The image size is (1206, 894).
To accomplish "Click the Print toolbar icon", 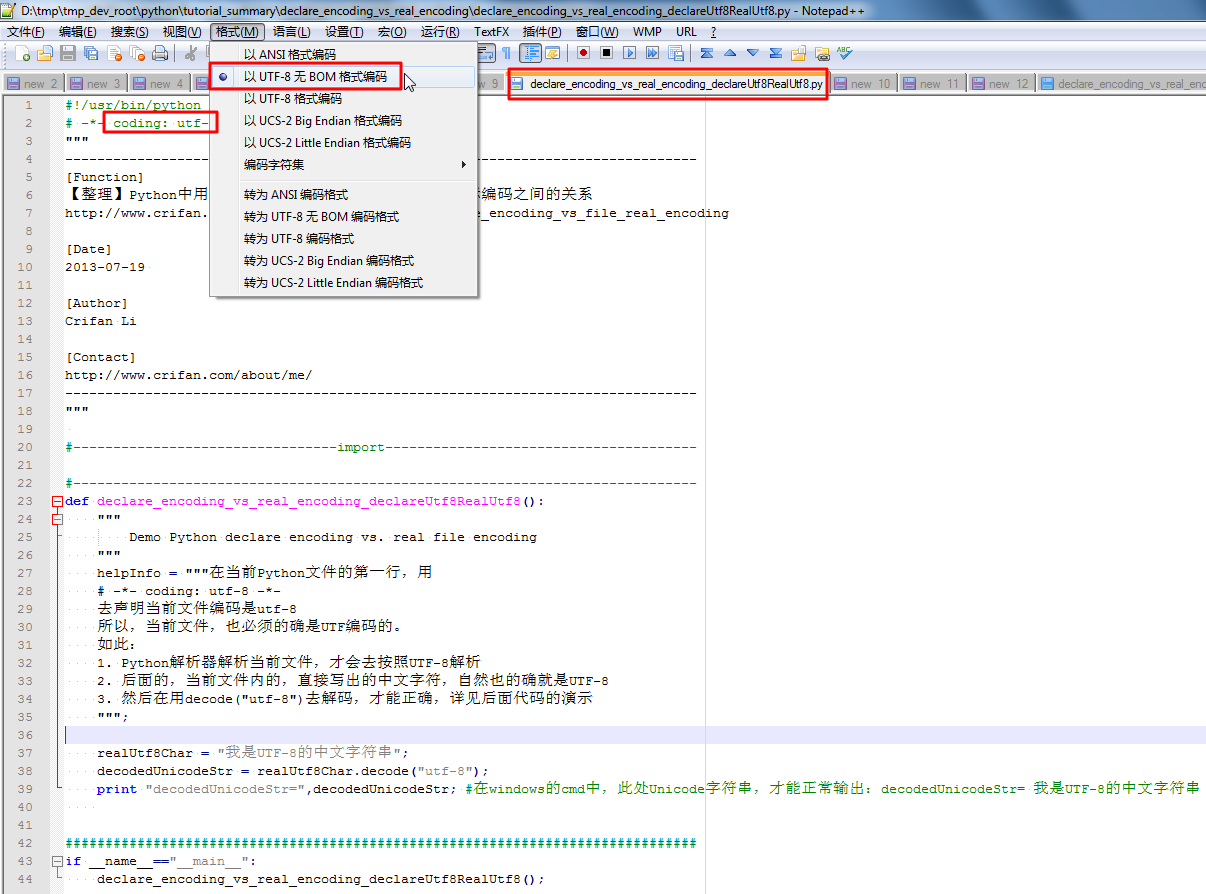I will point(160,53).
